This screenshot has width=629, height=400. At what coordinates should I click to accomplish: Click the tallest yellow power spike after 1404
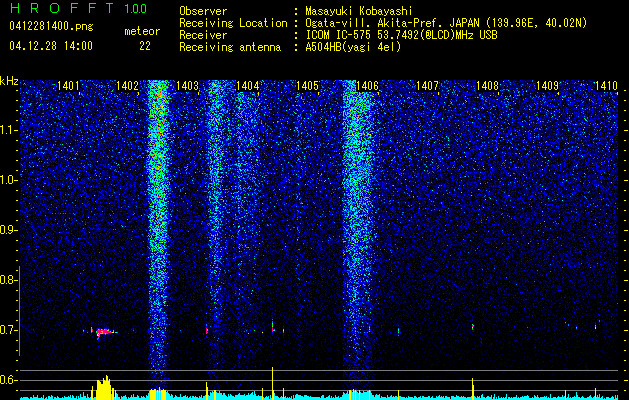coord(272,383)
